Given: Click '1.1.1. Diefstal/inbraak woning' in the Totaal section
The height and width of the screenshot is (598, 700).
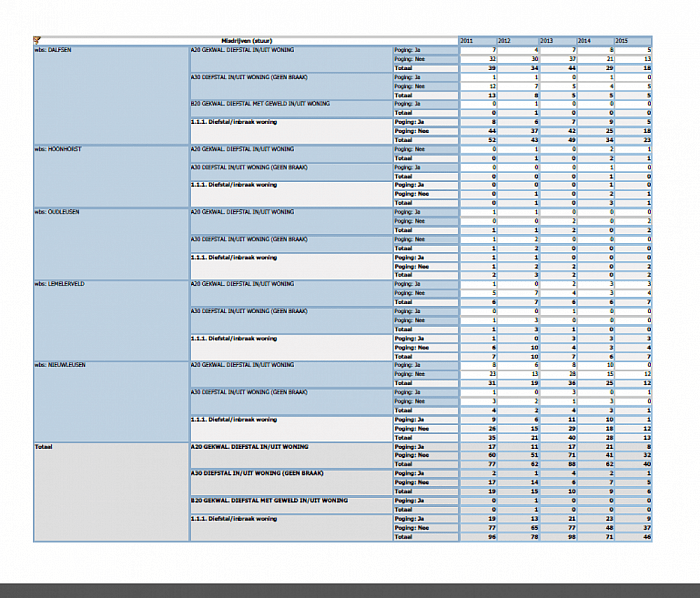Looking at the screenshot, I should [233, 519].
